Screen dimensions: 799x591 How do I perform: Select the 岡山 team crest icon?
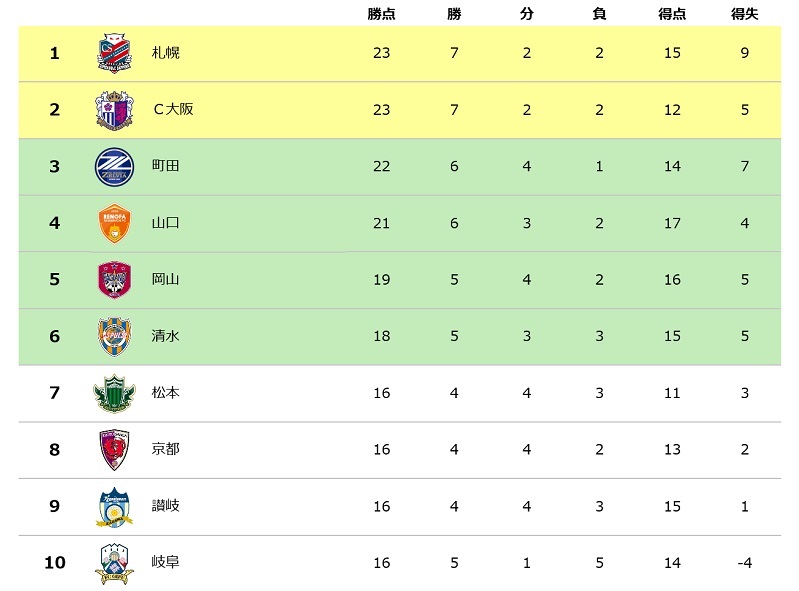pyautogui.click(x=113, y=280)
